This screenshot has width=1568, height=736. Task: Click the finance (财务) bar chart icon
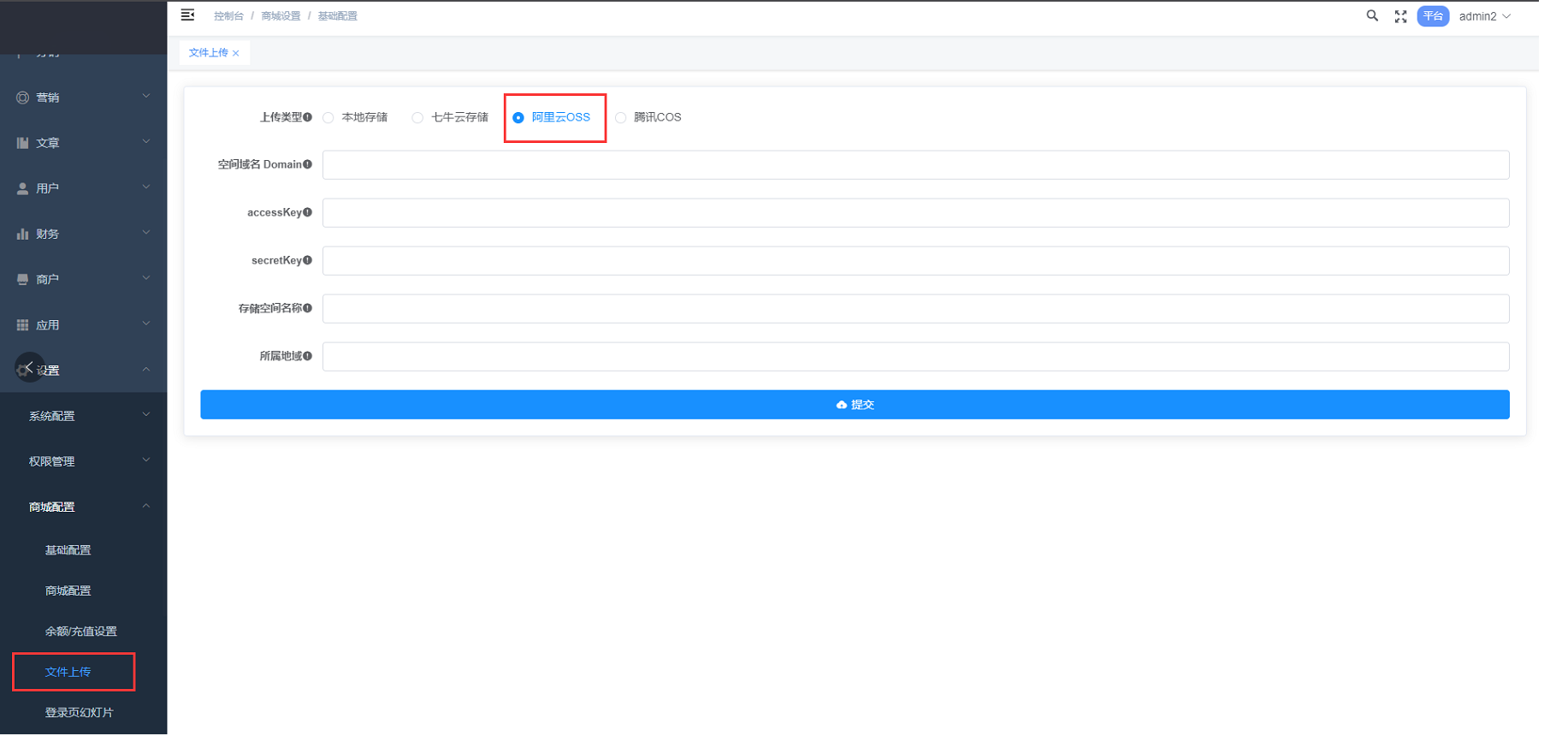click(22, 234)
